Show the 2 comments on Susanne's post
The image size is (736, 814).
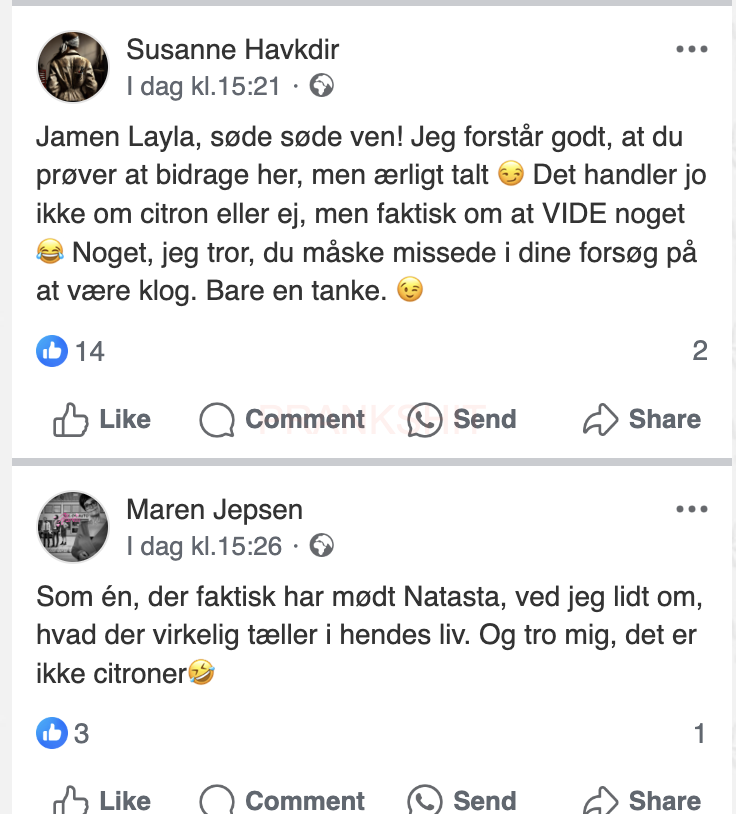699,351
